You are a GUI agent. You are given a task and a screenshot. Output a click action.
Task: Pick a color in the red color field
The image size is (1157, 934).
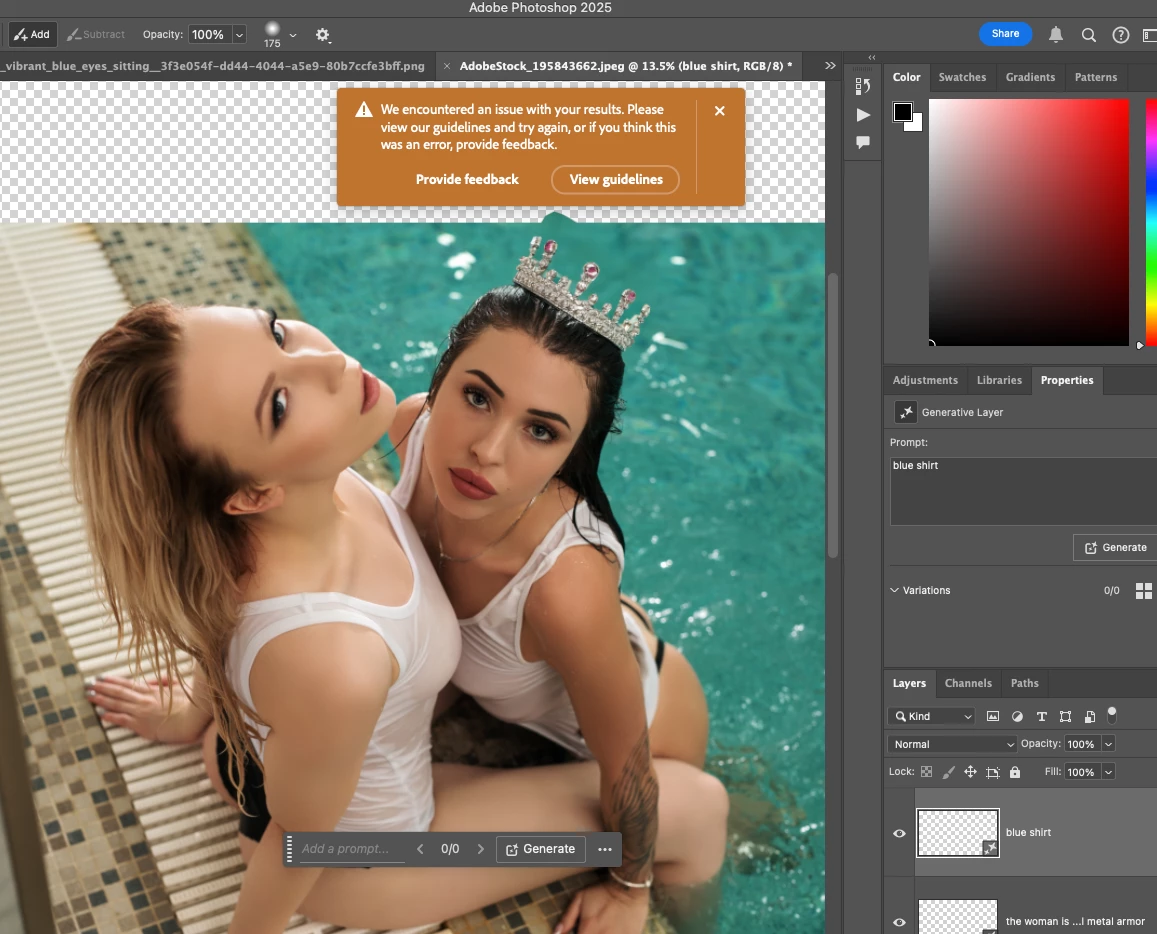(1029, 222)
